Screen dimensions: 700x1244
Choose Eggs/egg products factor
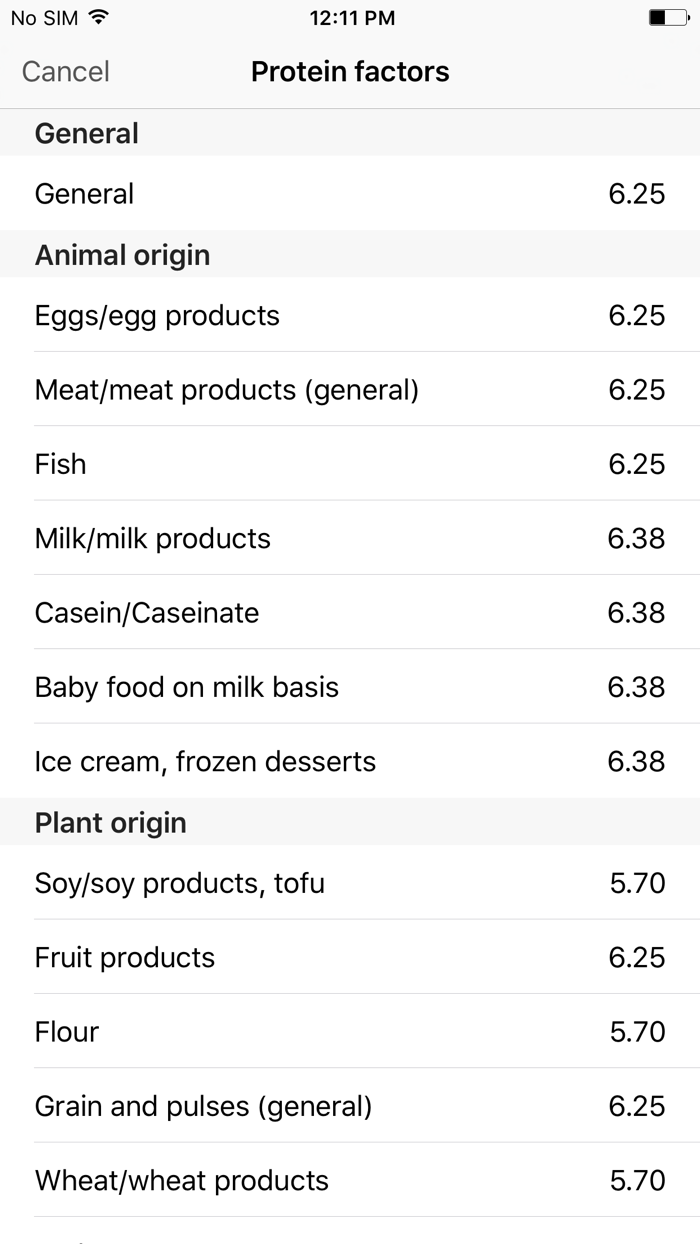click(350, 315)
